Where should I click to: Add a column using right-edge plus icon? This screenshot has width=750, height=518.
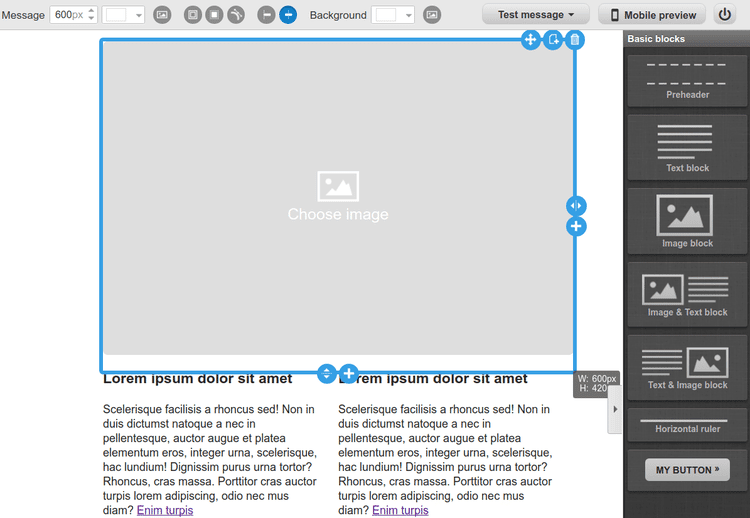576,226
